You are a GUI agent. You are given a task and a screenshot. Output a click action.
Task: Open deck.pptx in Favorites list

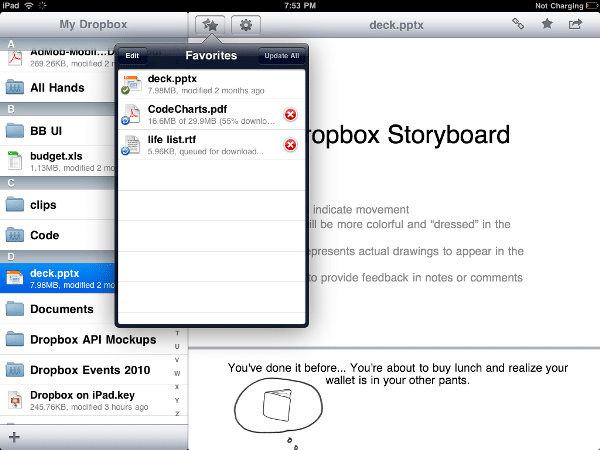click(x=212, y=84)
